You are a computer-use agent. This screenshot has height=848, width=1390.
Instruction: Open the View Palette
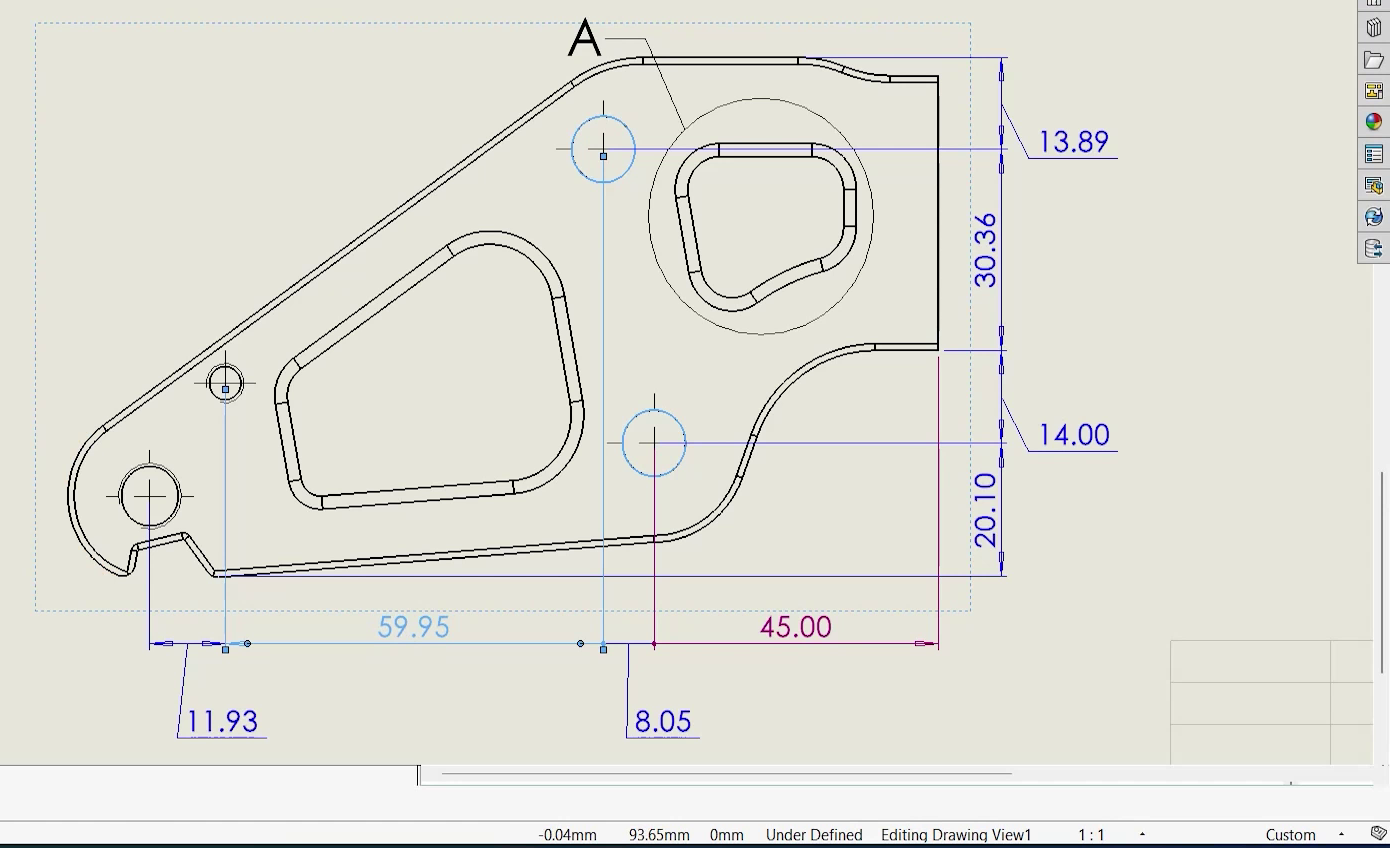coord(1374,90)
